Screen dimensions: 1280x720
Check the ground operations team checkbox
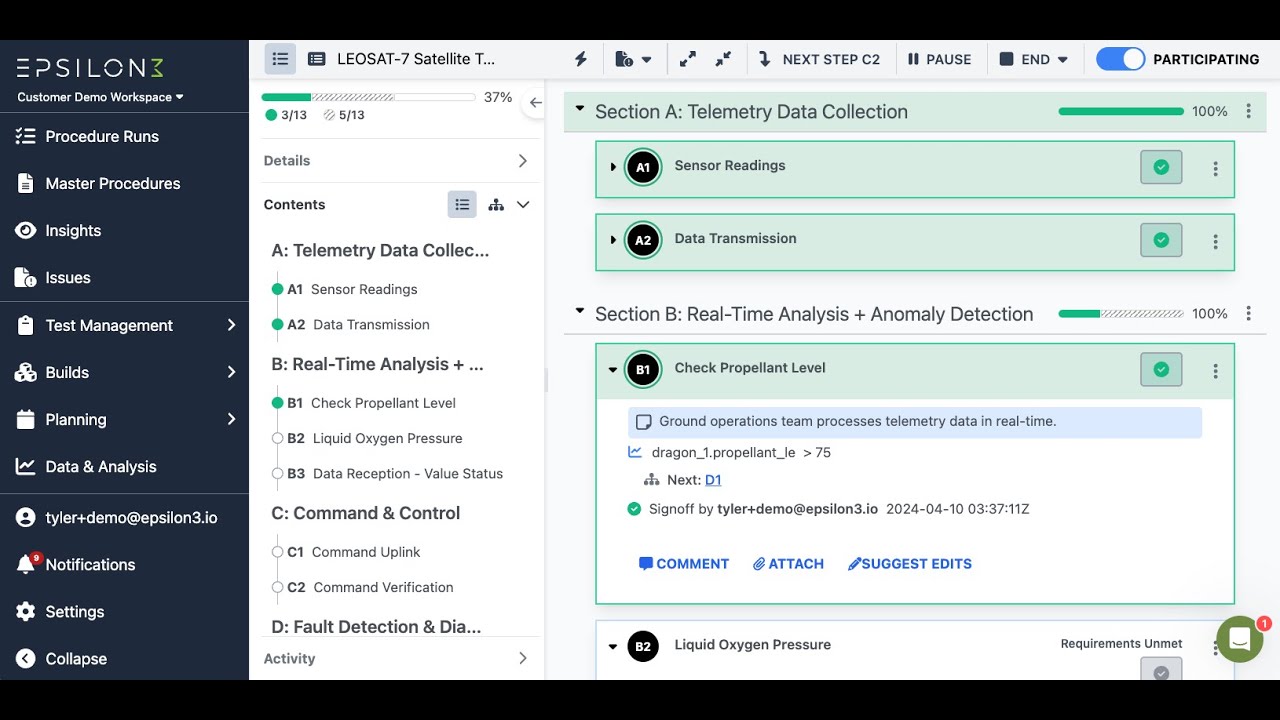pos(644,422)
